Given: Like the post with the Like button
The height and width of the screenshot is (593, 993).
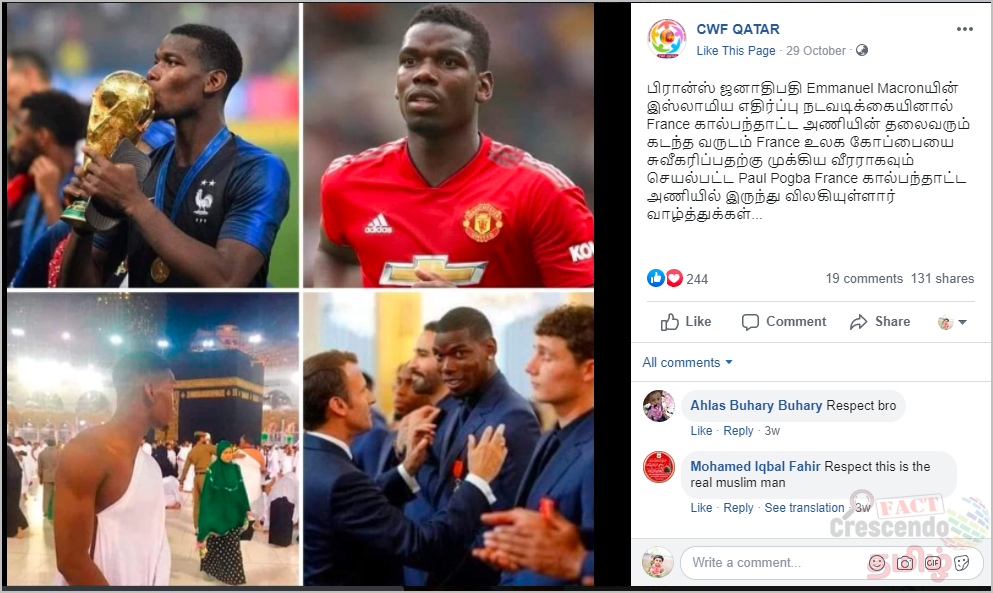Looking at the screenshot, I should [x=686, y=322].
